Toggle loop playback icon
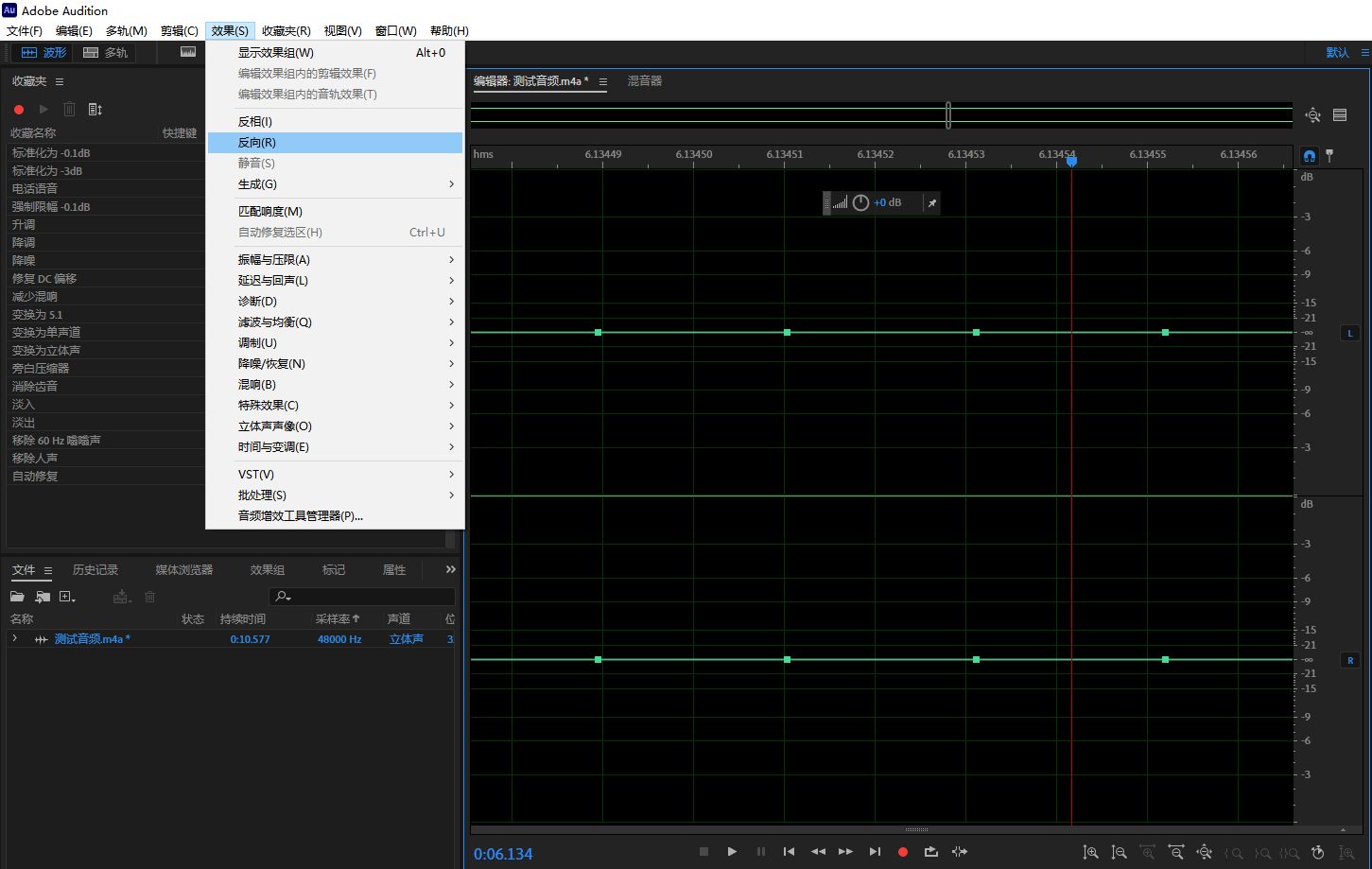Screen dimensions: 1372x869 click(931, 852)
